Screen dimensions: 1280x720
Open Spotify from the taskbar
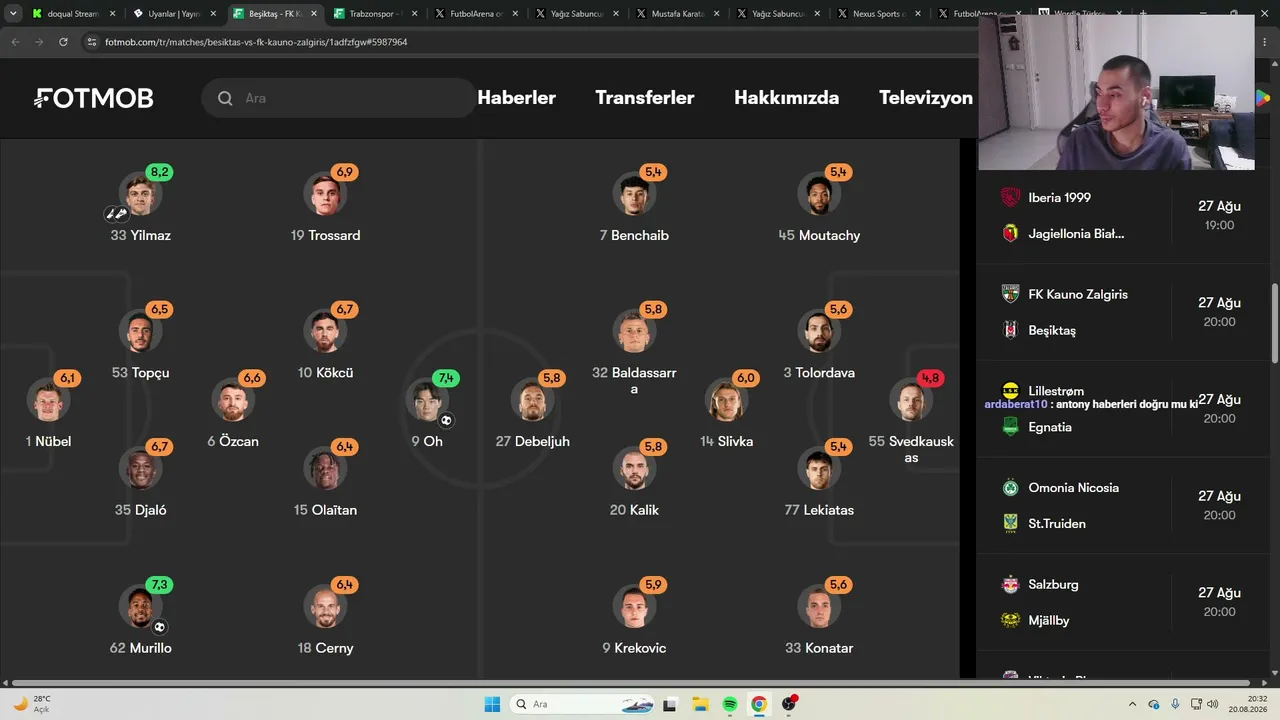(729, 704)
